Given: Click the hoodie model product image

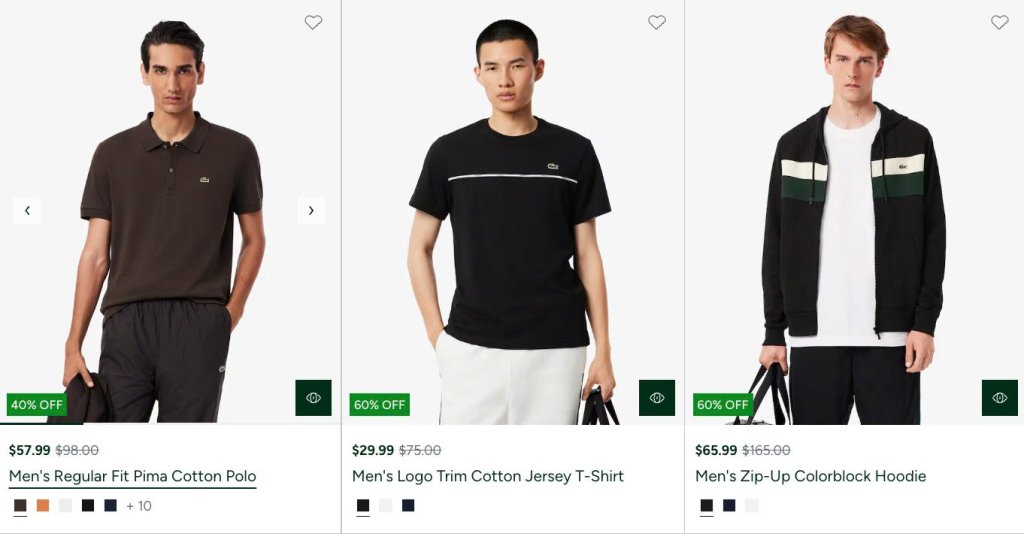Looking at the screenshot, I should (854, 212).
